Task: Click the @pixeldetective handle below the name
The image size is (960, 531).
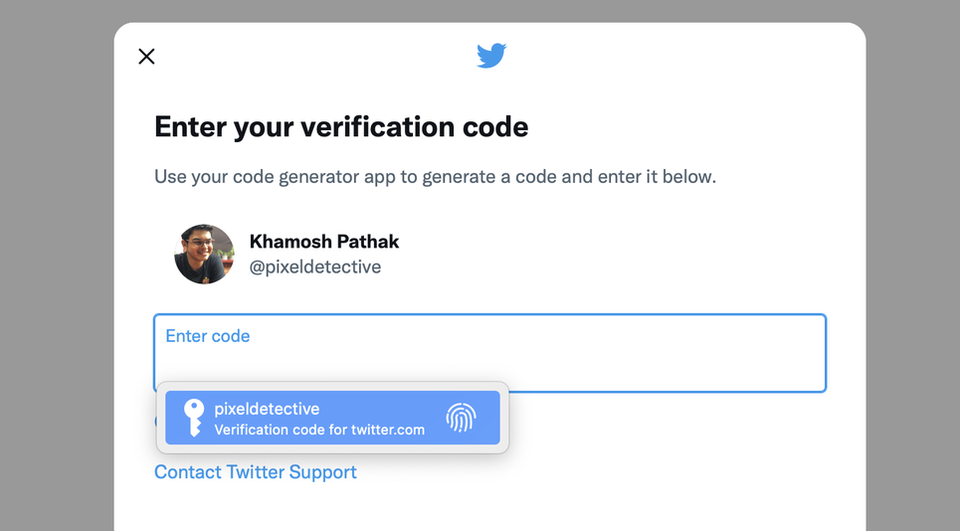Action: pos(315,267)
